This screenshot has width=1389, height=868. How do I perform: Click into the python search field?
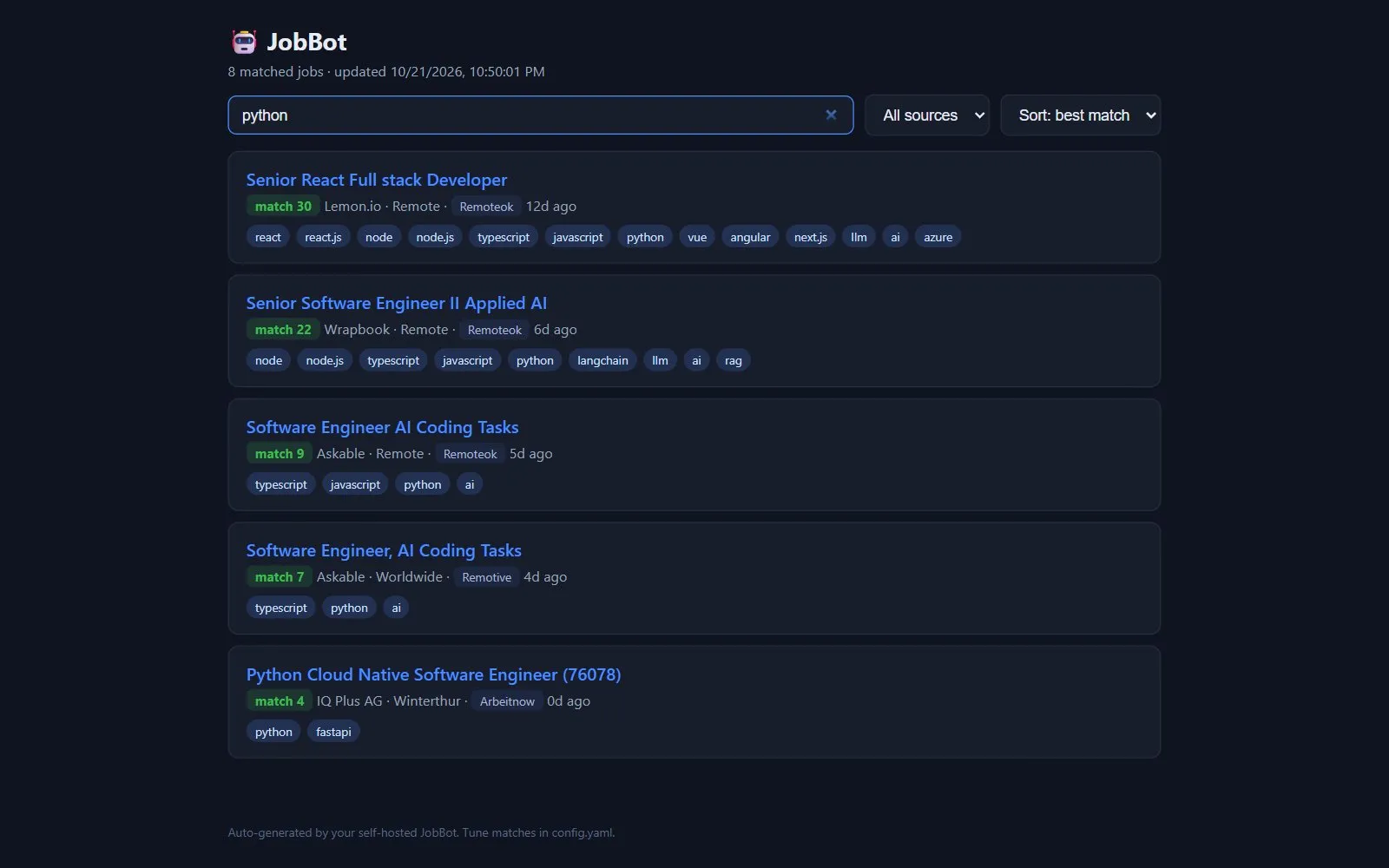click(x=540, y=115)
